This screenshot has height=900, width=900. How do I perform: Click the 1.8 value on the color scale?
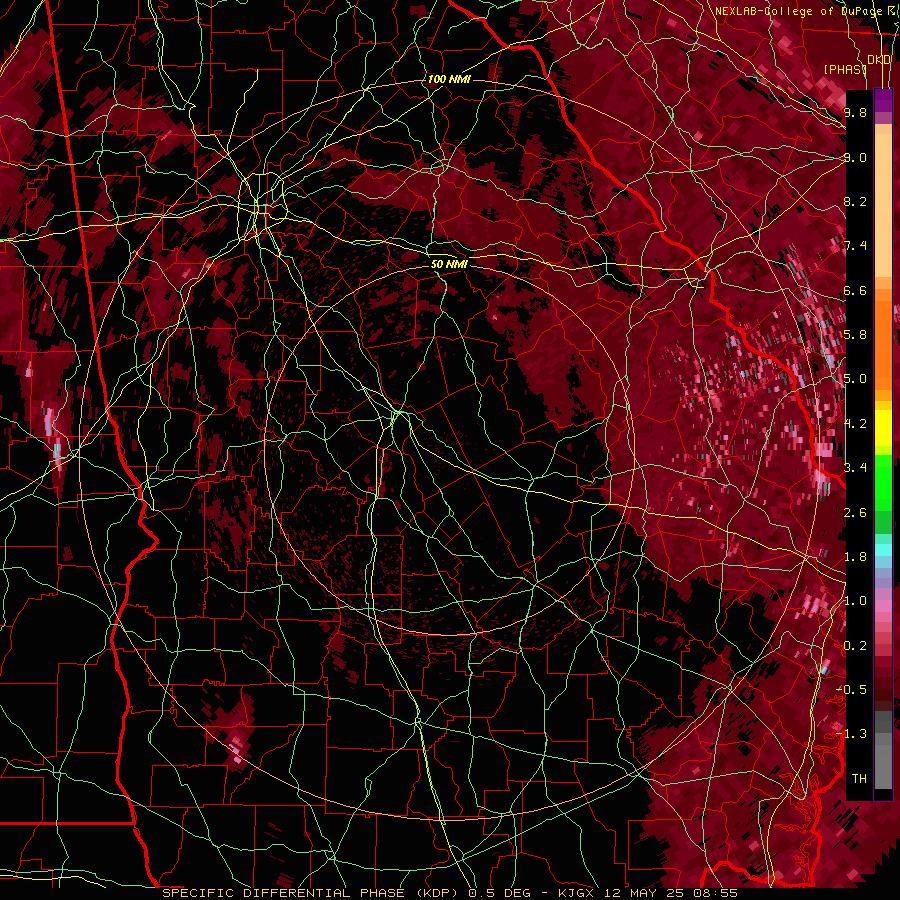(x=855, y=557)
